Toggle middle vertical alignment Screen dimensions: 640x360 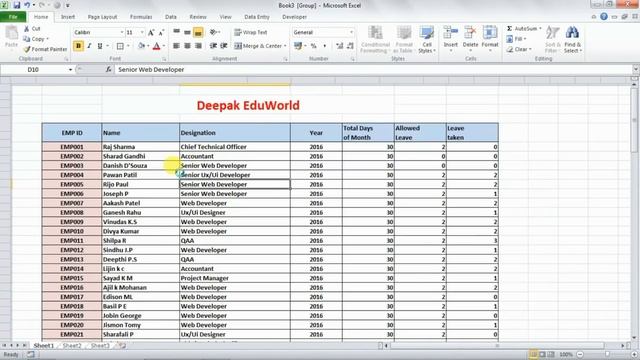187,32
